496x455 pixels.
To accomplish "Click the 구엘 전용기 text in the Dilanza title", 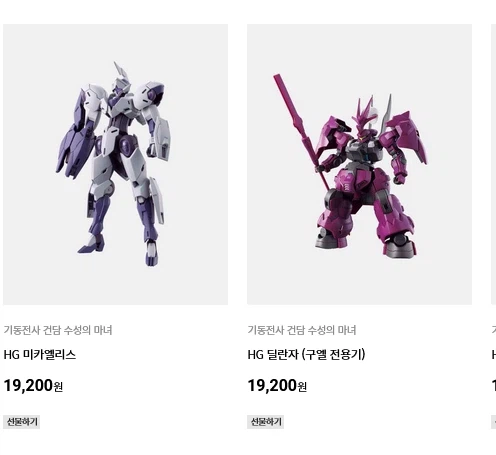I will 333,354.
